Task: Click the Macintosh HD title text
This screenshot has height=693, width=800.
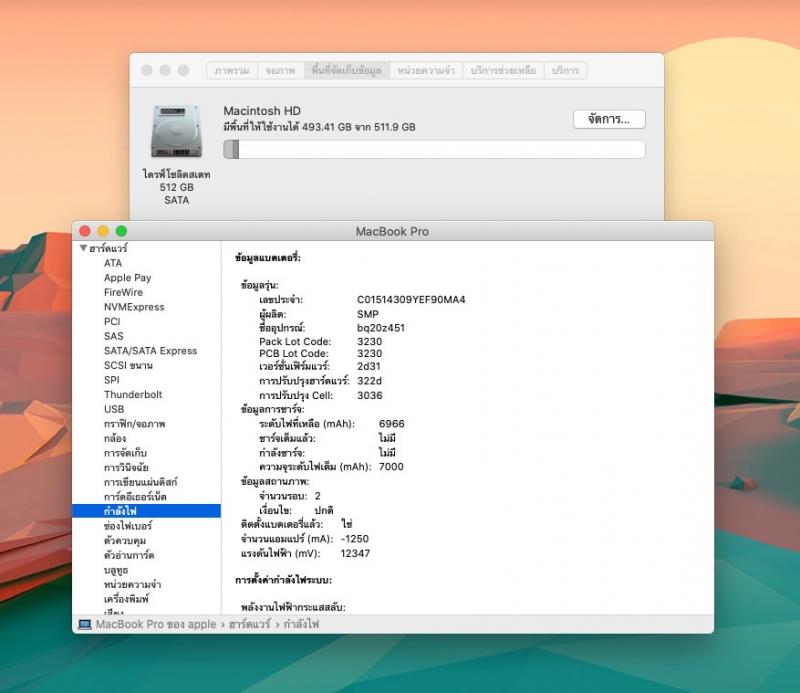Action: [x=262, y=111]
